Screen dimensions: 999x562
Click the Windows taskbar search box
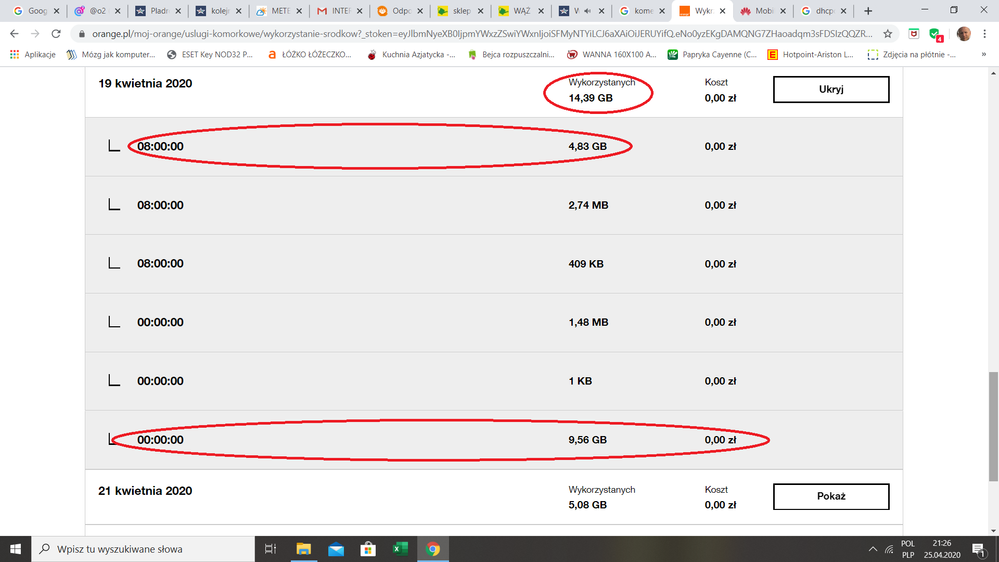[x=143, y=549]
